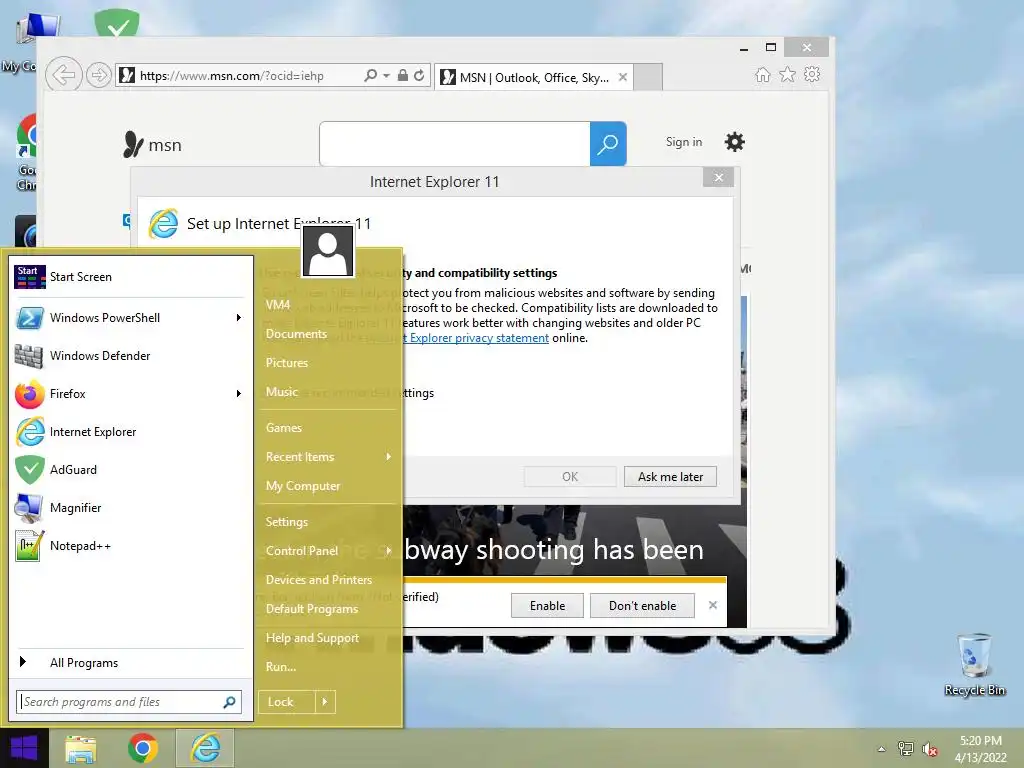Click the Notepad++ icon in start menu
Image resolution: width=1024 pixels, height=768 pixels.
(29, 546)
